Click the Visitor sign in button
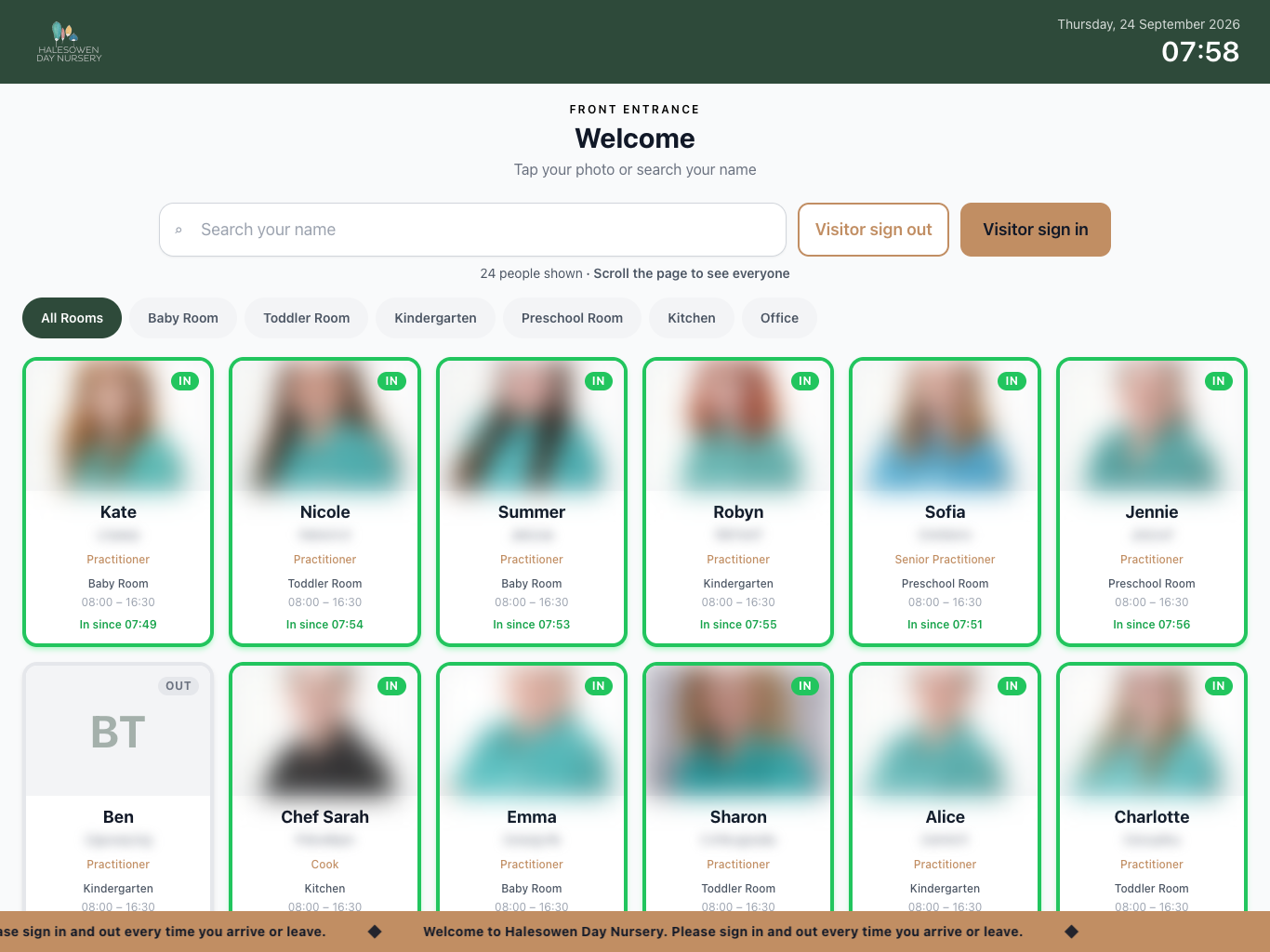Screen dimensions: 1270x952 coord(1036,230)
